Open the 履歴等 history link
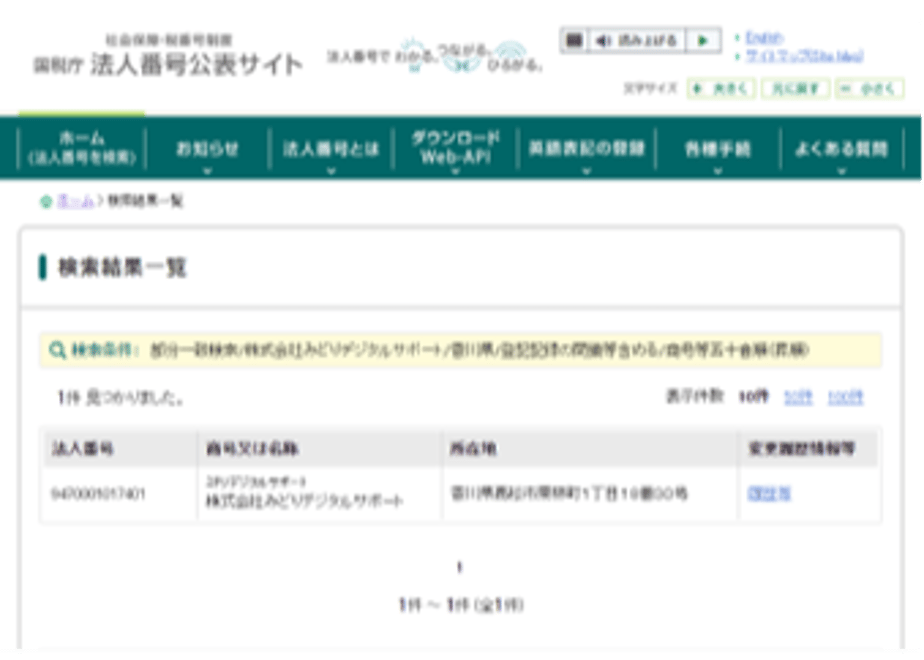This screenshot has height=660, width=924. (769, 493)
